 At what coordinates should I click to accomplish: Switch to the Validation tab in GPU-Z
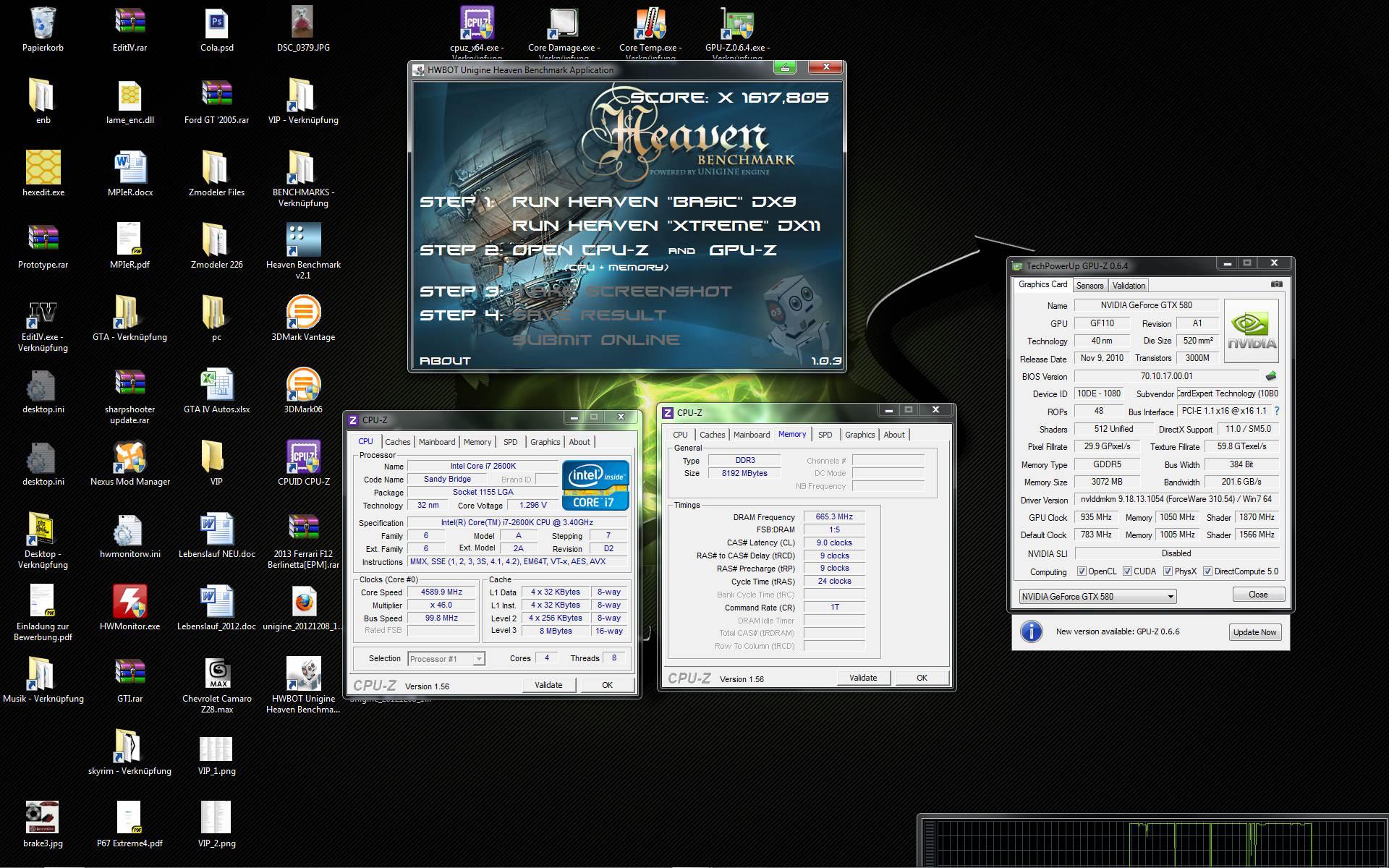click(x=1129, y=286)
